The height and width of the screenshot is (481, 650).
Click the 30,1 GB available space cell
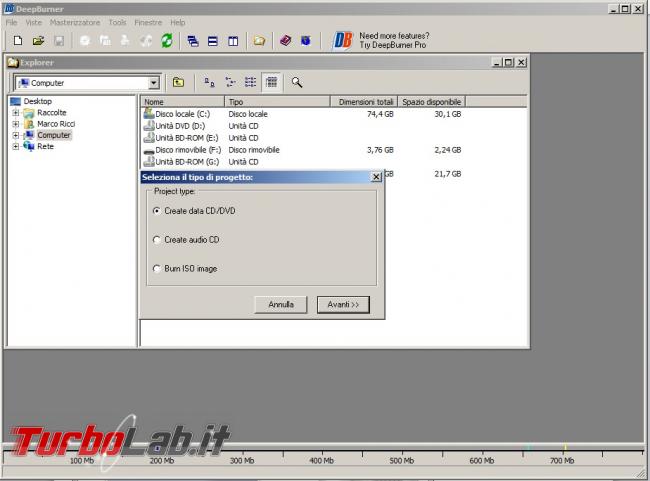pyautogui.click(x=448, y=114)
